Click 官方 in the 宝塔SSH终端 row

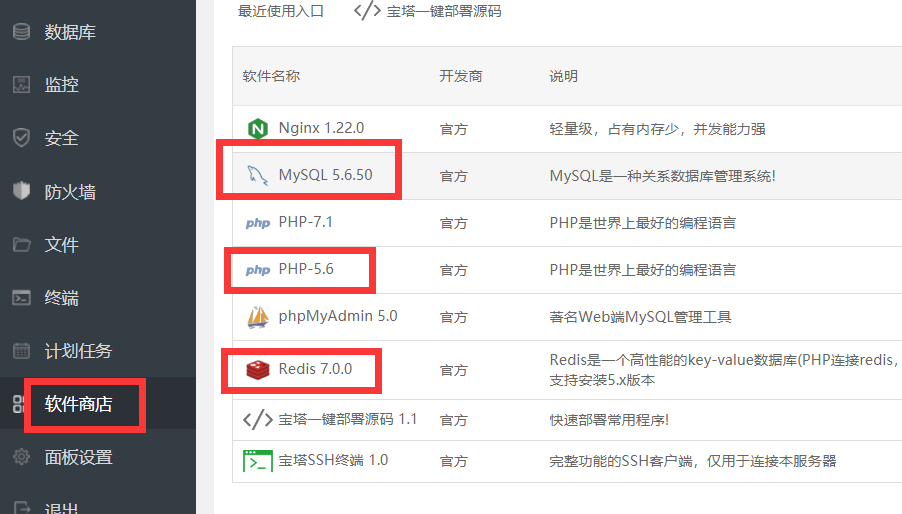pos(453,462)
